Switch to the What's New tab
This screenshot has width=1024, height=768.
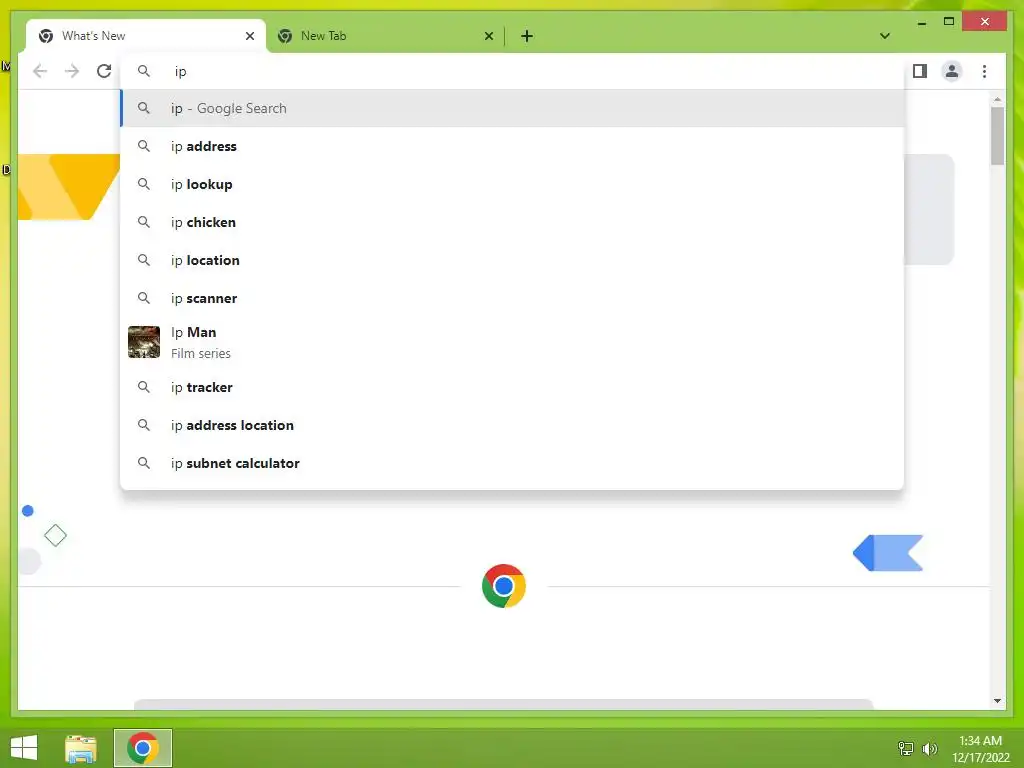tap(146, 36)
